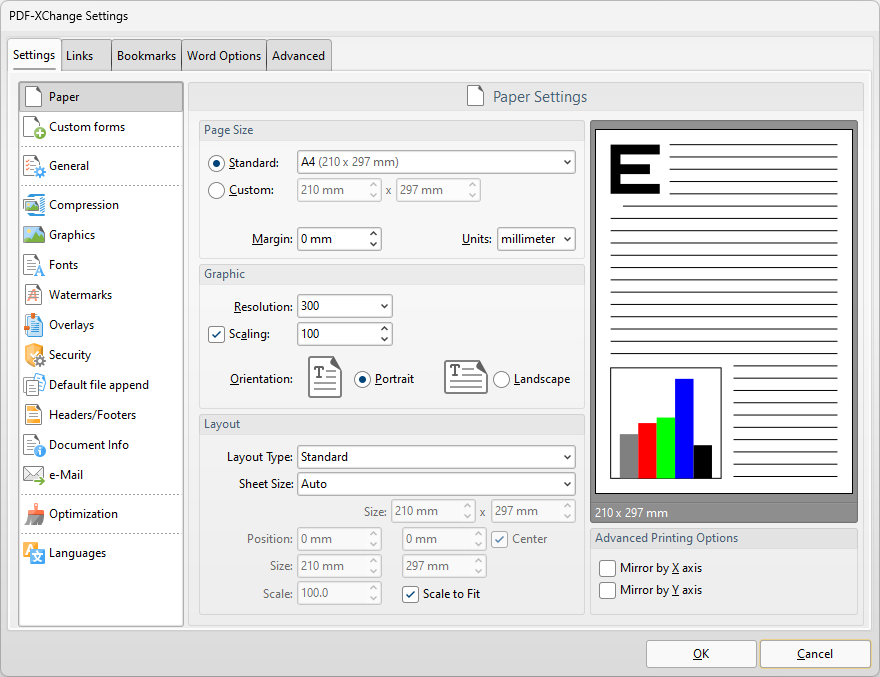Increase the Scaling value with up arrow
Image resolution: width=880 pixels, height=677 pixels.
384,328
